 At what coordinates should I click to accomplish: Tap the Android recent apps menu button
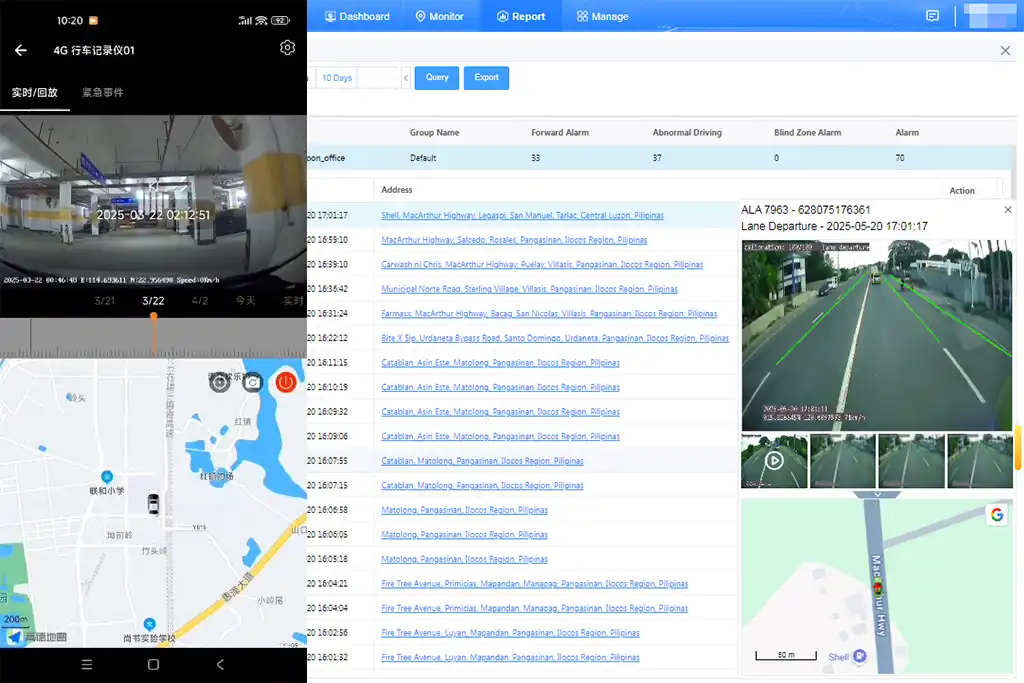coord(87,665)
